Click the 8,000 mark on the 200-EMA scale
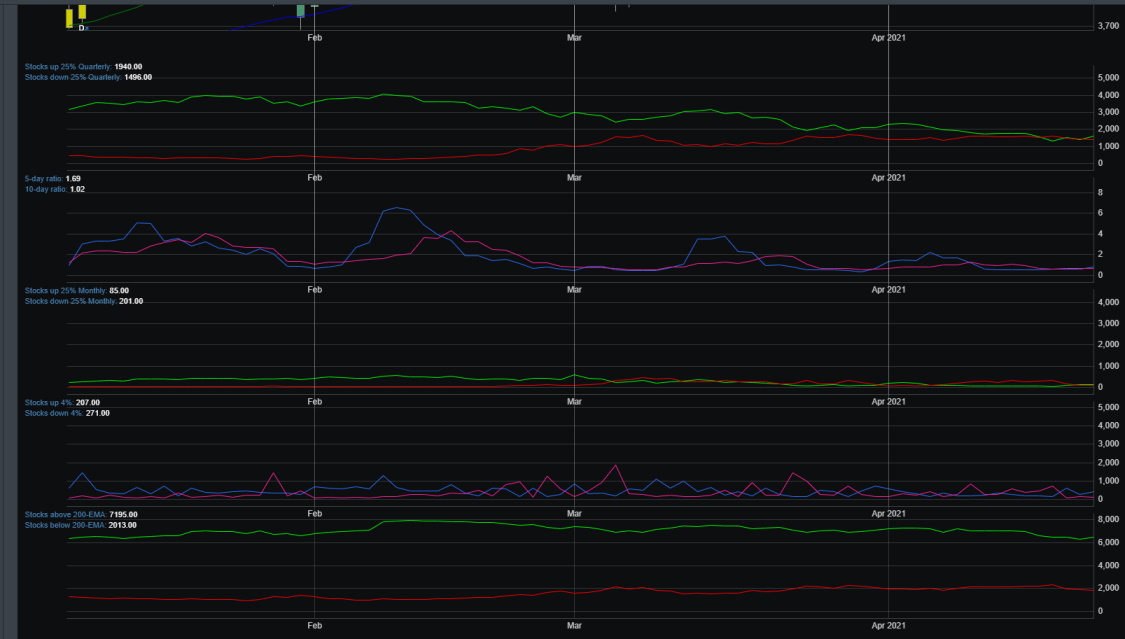This screenshot has height=639, width=1125. [1108, 519]
